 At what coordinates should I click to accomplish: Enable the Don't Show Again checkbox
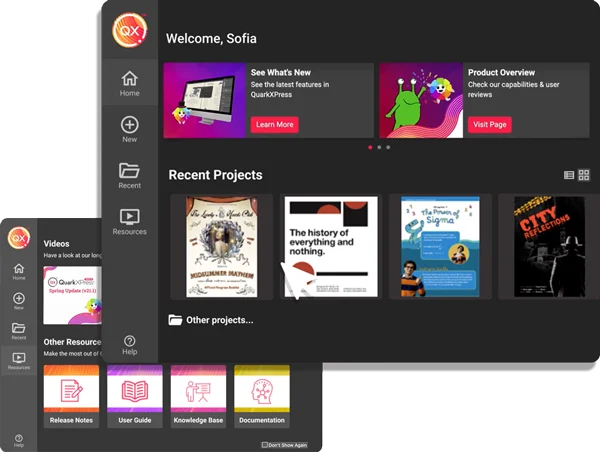point(264,445)
